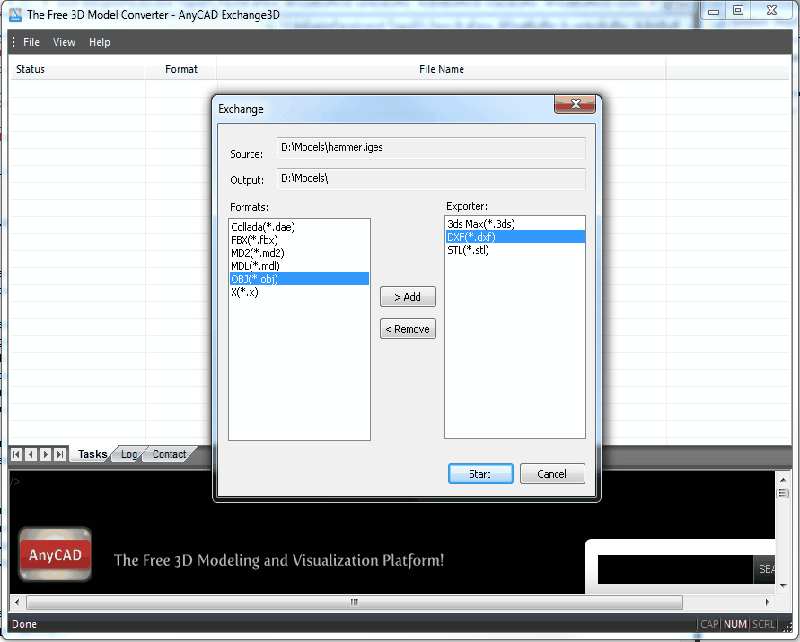
Task: Select OBJ(*.obj) format in the Formats list
Action: (298, 278)
